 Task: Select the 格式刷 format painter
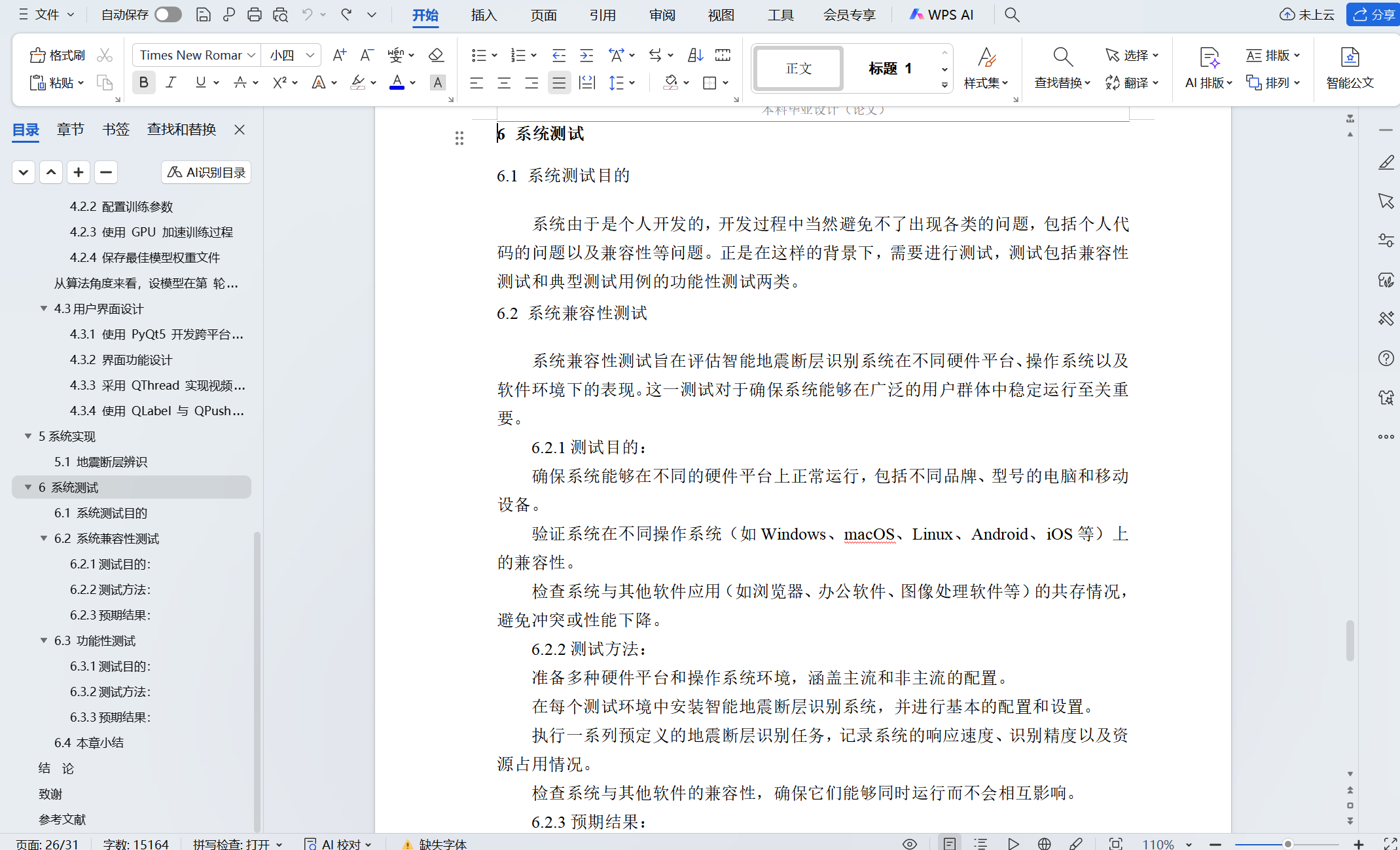pos(58,55)
